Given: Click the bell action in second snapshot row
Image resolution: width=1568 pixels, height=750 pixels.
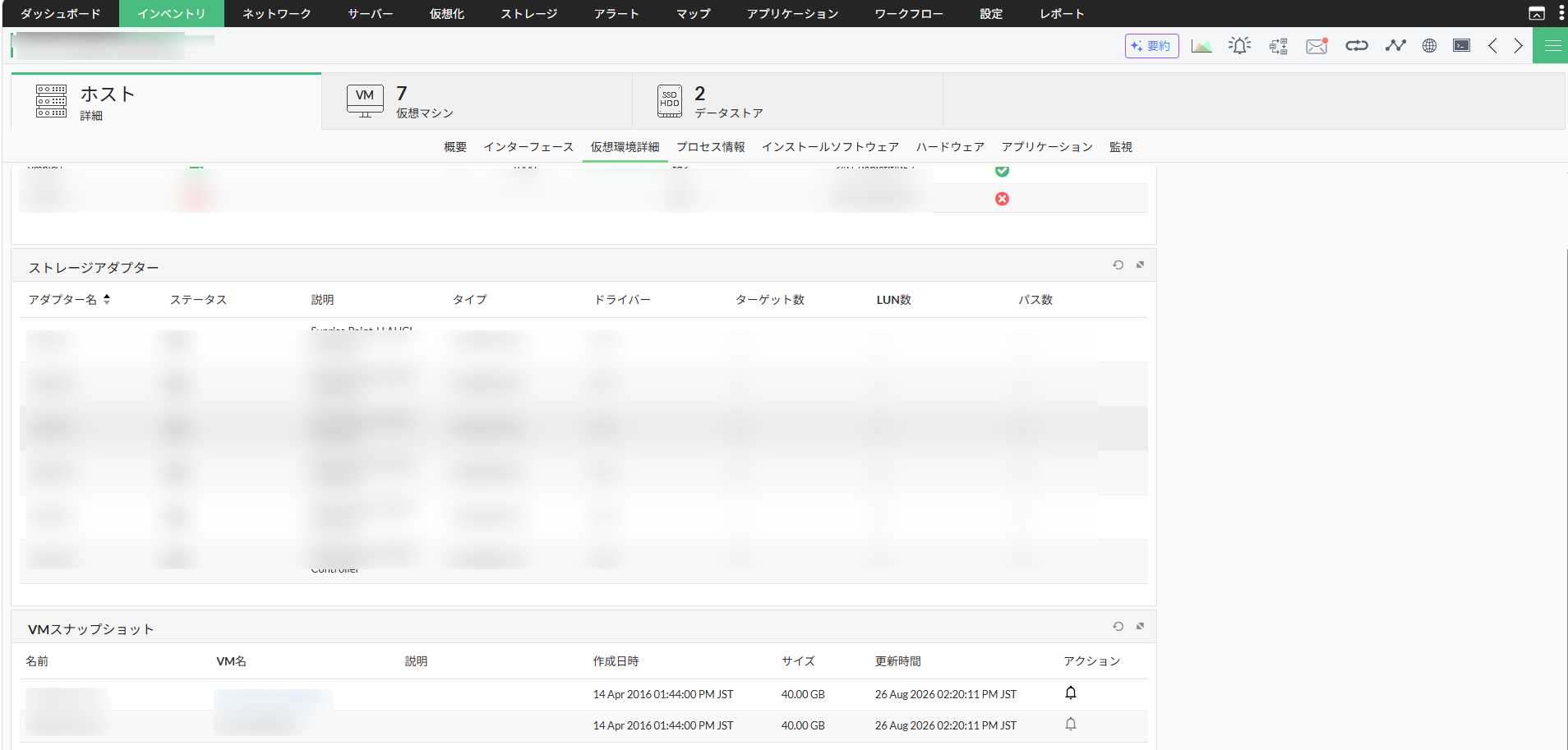Looking at the screenshot, I should pyautogui.click(x=1071, y=724).
